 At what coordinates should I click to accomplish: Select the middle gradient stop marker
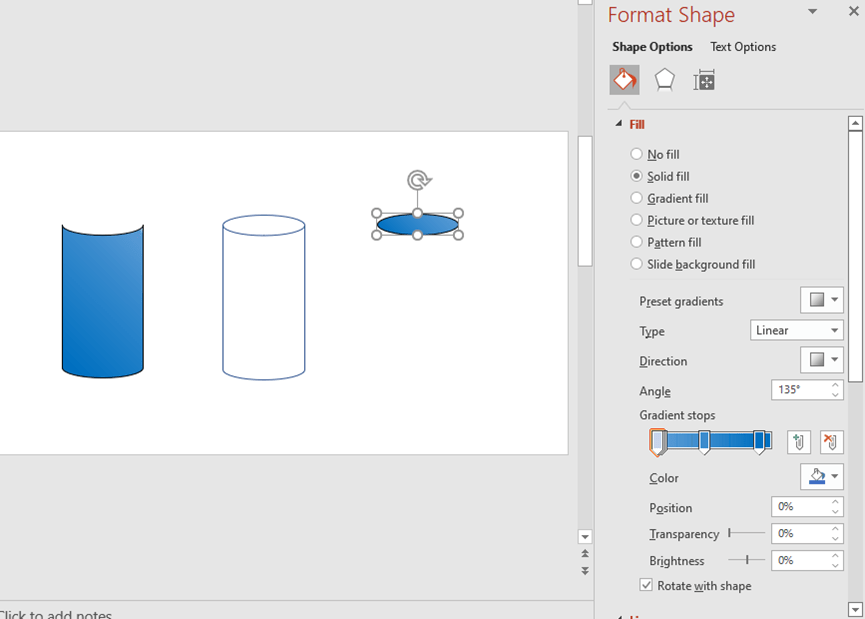pyautogui.click(x=704, y=442)
